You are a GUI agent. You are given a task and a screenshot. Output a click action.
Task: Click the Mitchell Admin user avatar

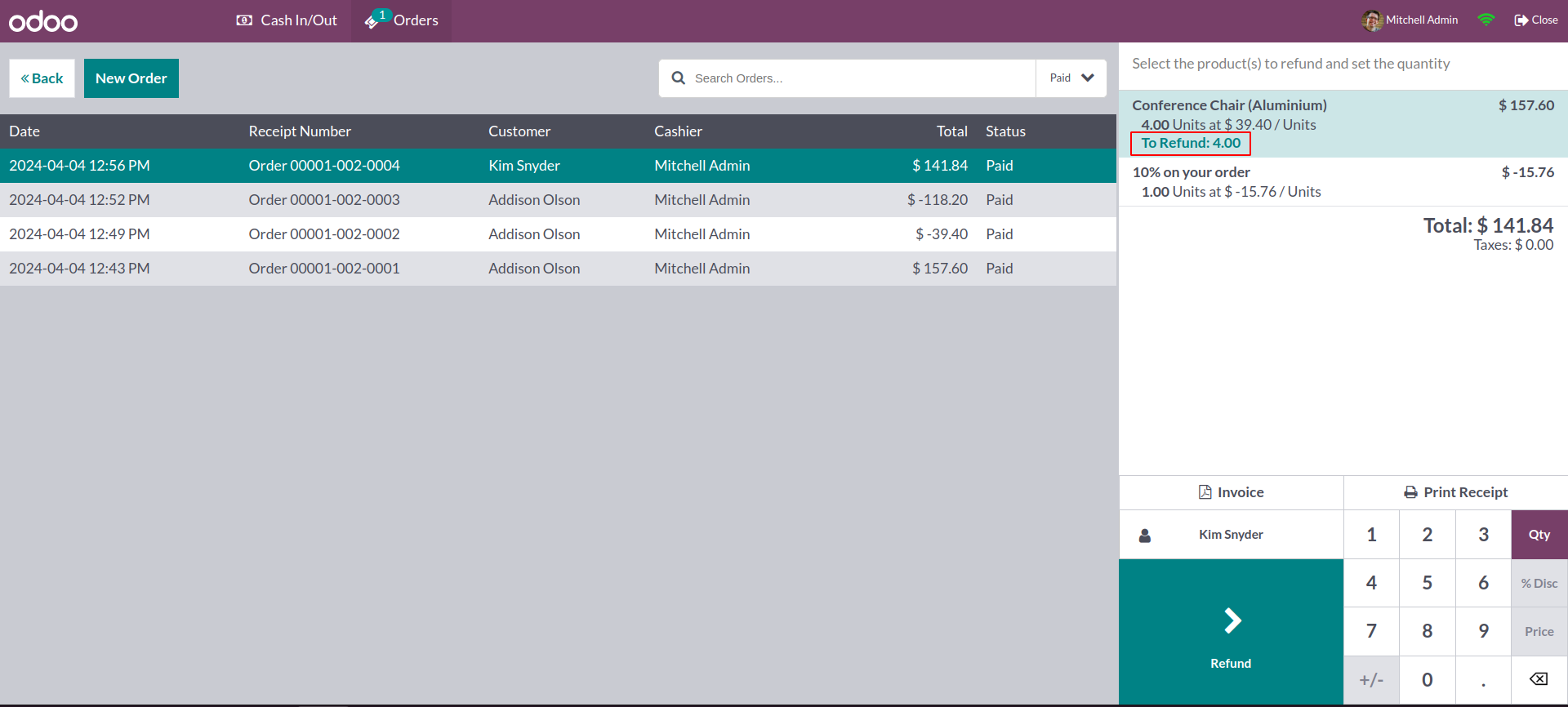coord(1372,20)
